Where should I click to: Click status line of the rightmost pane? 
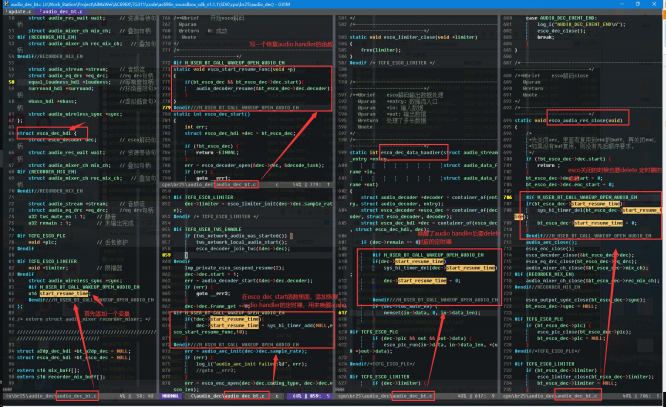point(580,396)
